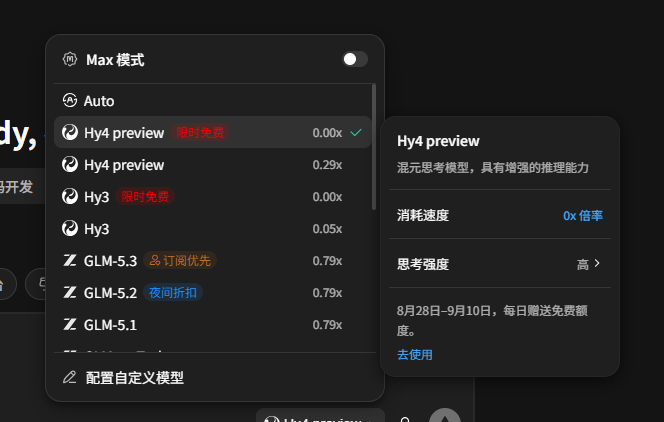
Task: Click the 订阅优先 badge on GLM-5.3
Action: [180, 260]
